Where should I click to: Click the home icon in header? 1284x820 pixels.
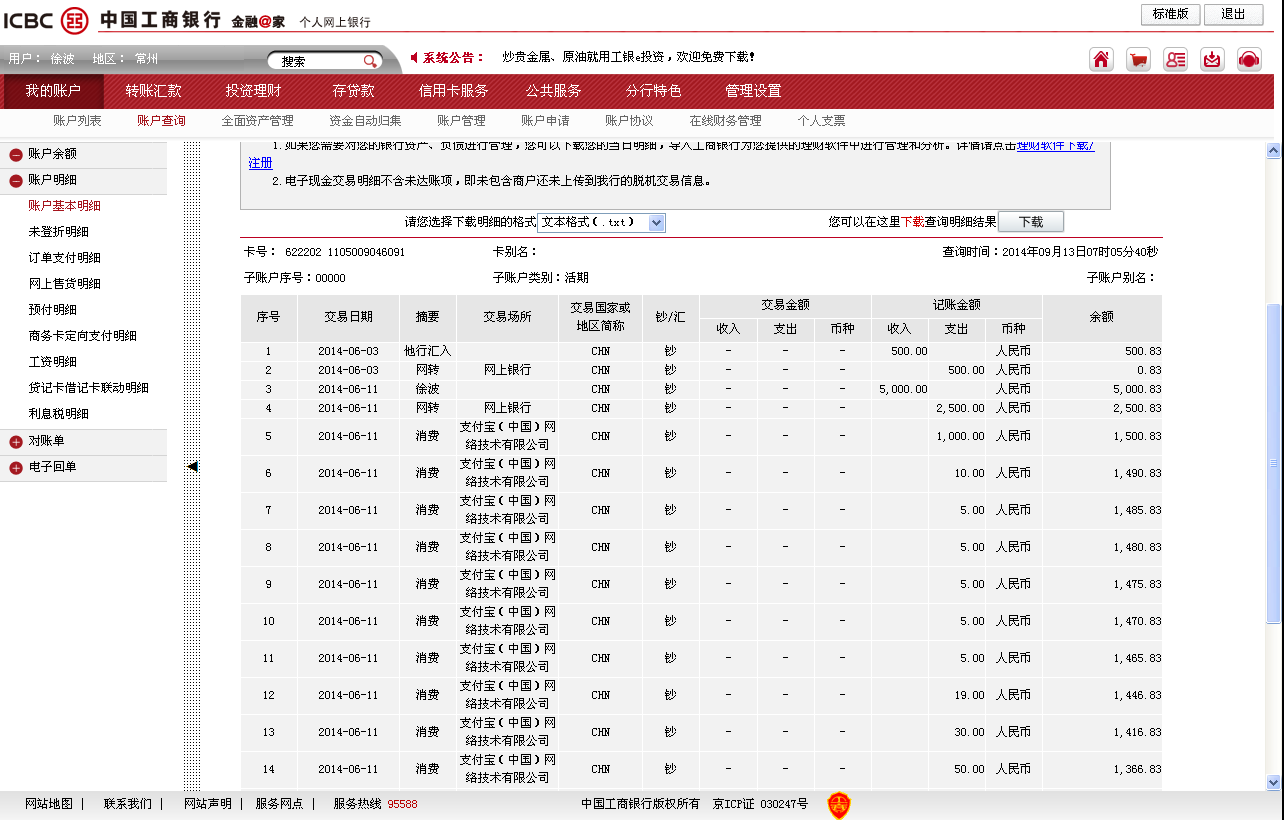1101,59
